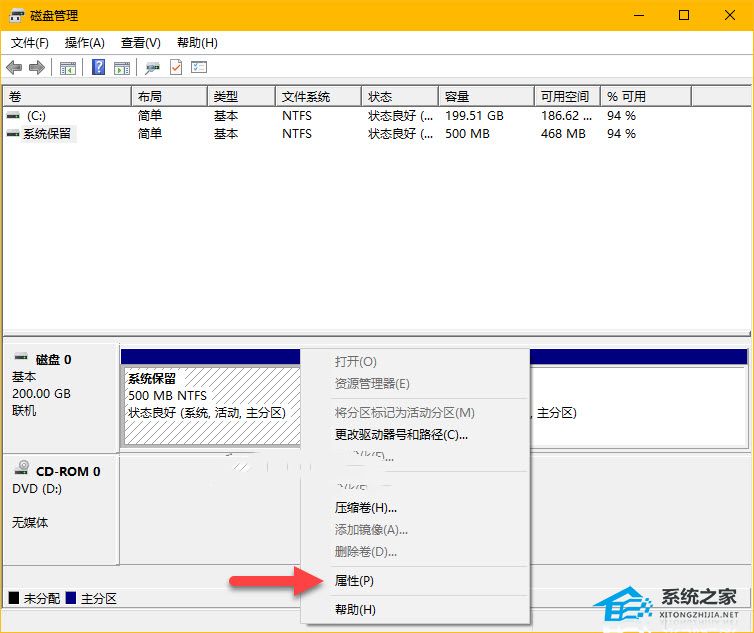Select the 磁盘 0 disk label
Viewport: 754px width, 633px height.
[53, 360]
